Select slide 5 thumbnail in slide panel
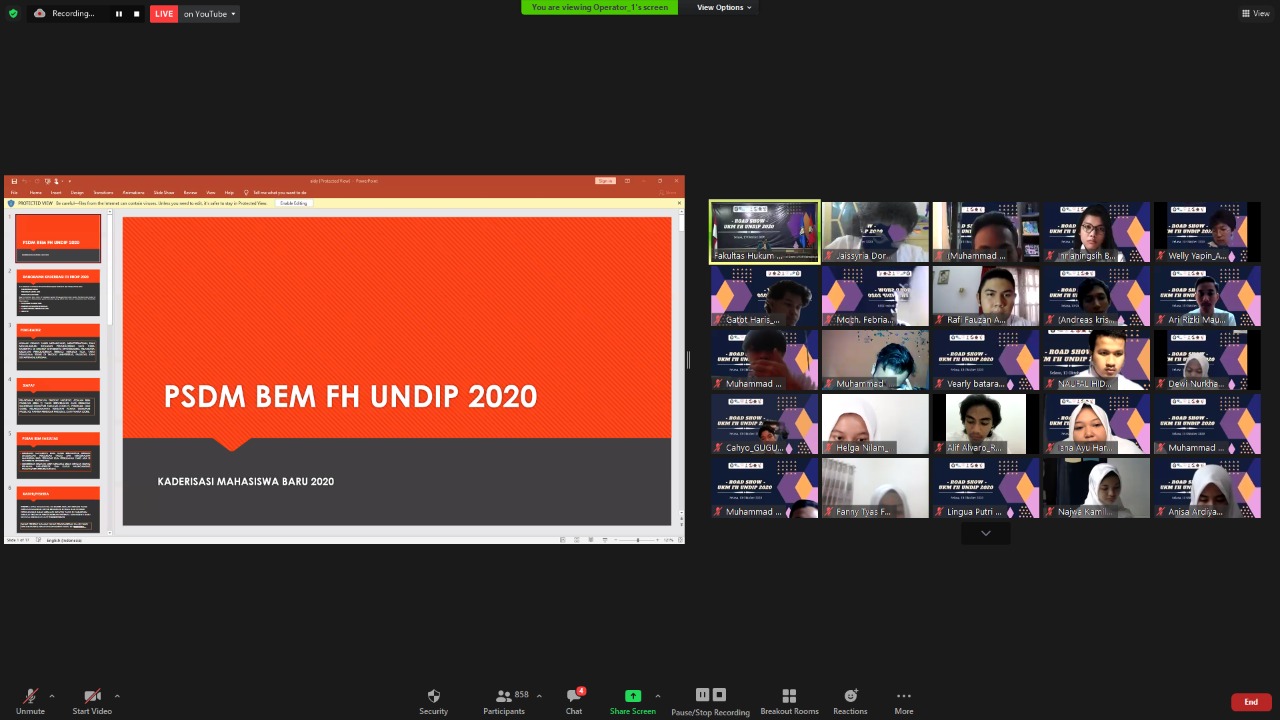 58,455
